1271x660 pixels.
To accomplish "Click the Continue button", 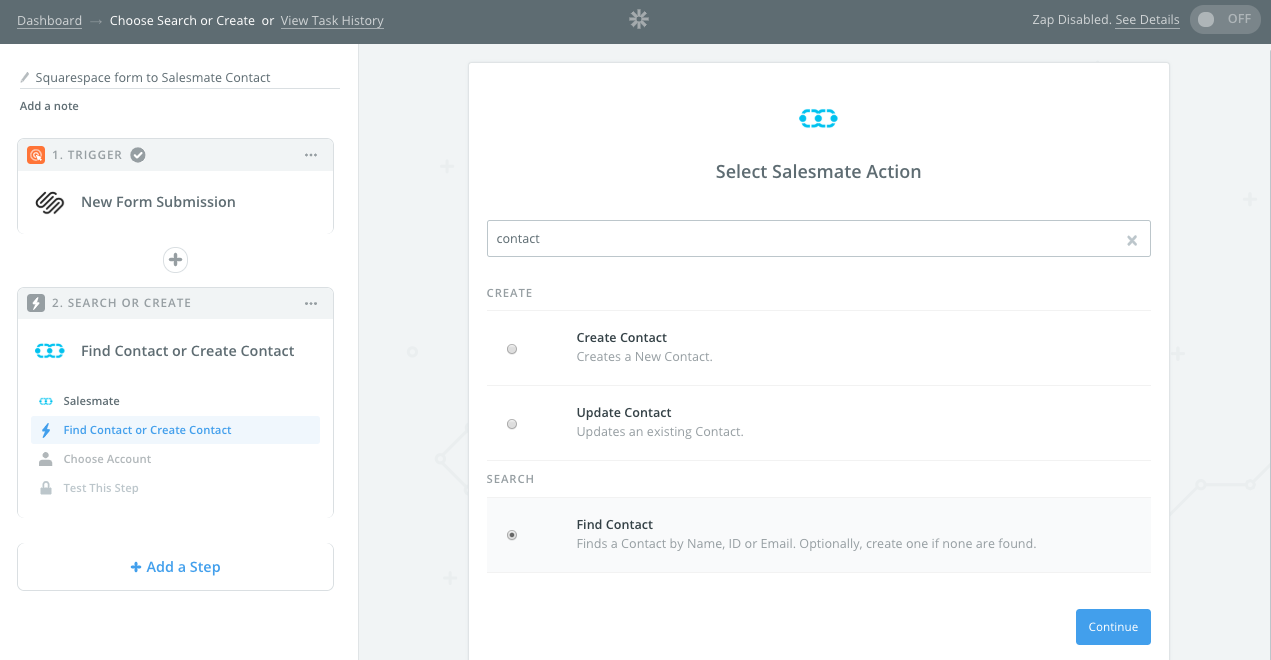I will tap(1113, 627).
